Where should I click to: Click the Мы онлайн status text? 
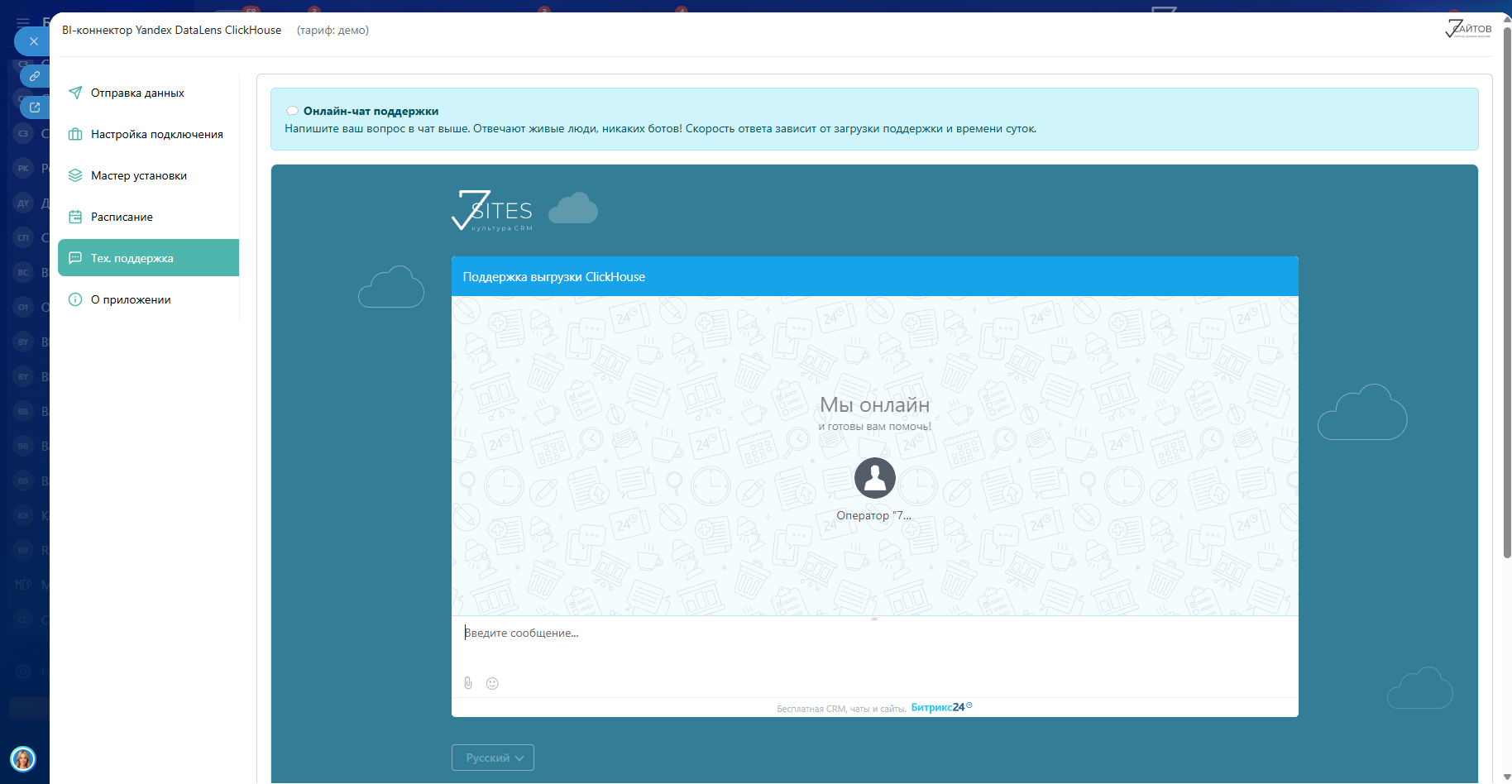click(x=875, y=404)
